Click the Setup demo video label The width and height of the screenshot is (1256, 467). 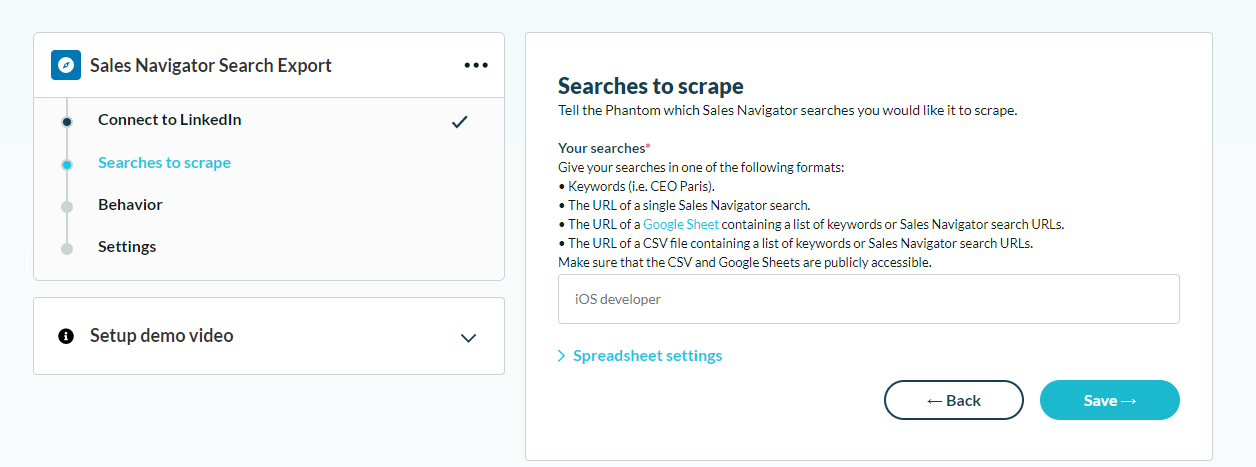(x=162, y=336)
